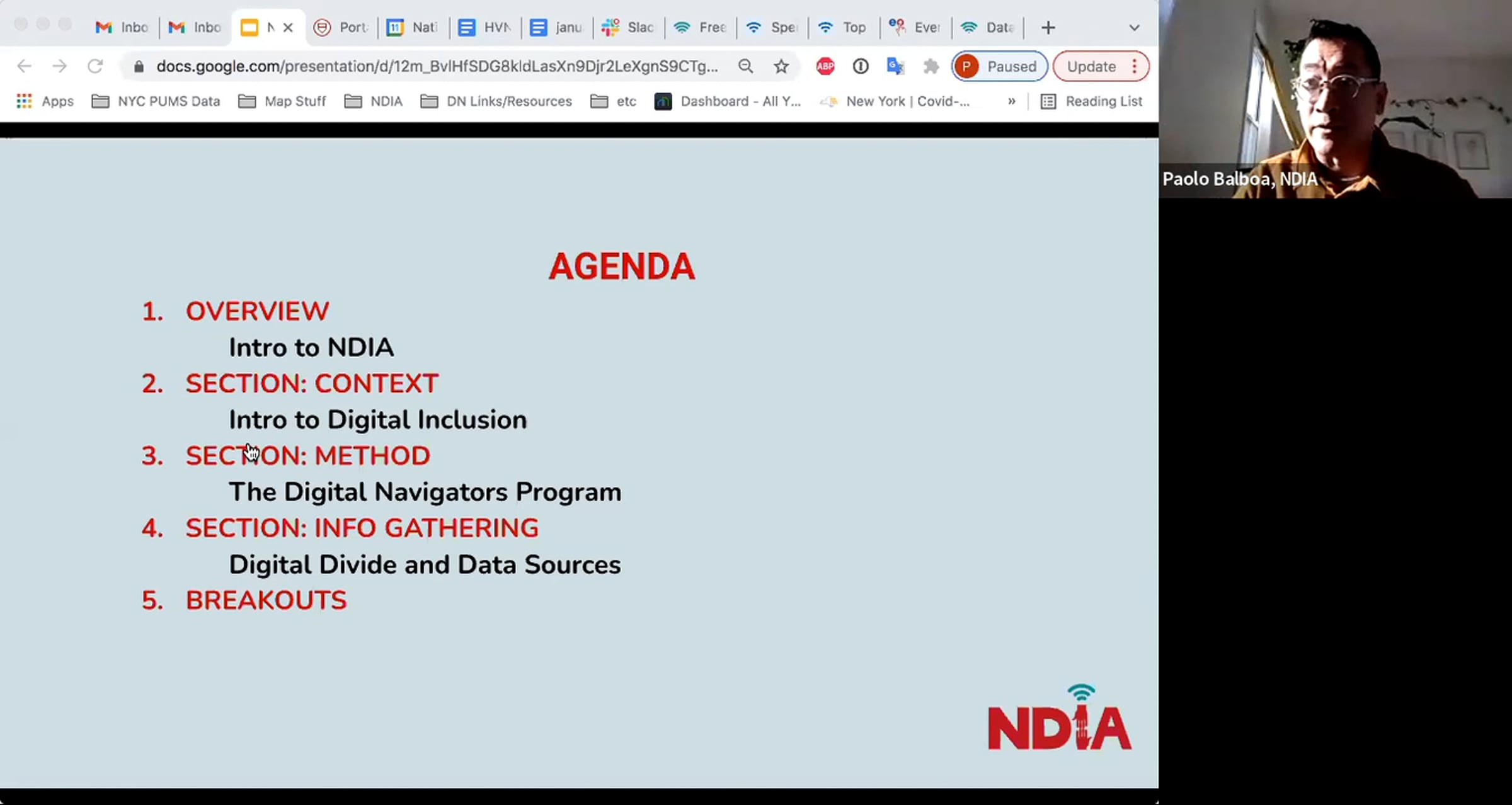Click the Update button
The height and width of the screenshot is (805, 1512).
tap(1092, 66)
